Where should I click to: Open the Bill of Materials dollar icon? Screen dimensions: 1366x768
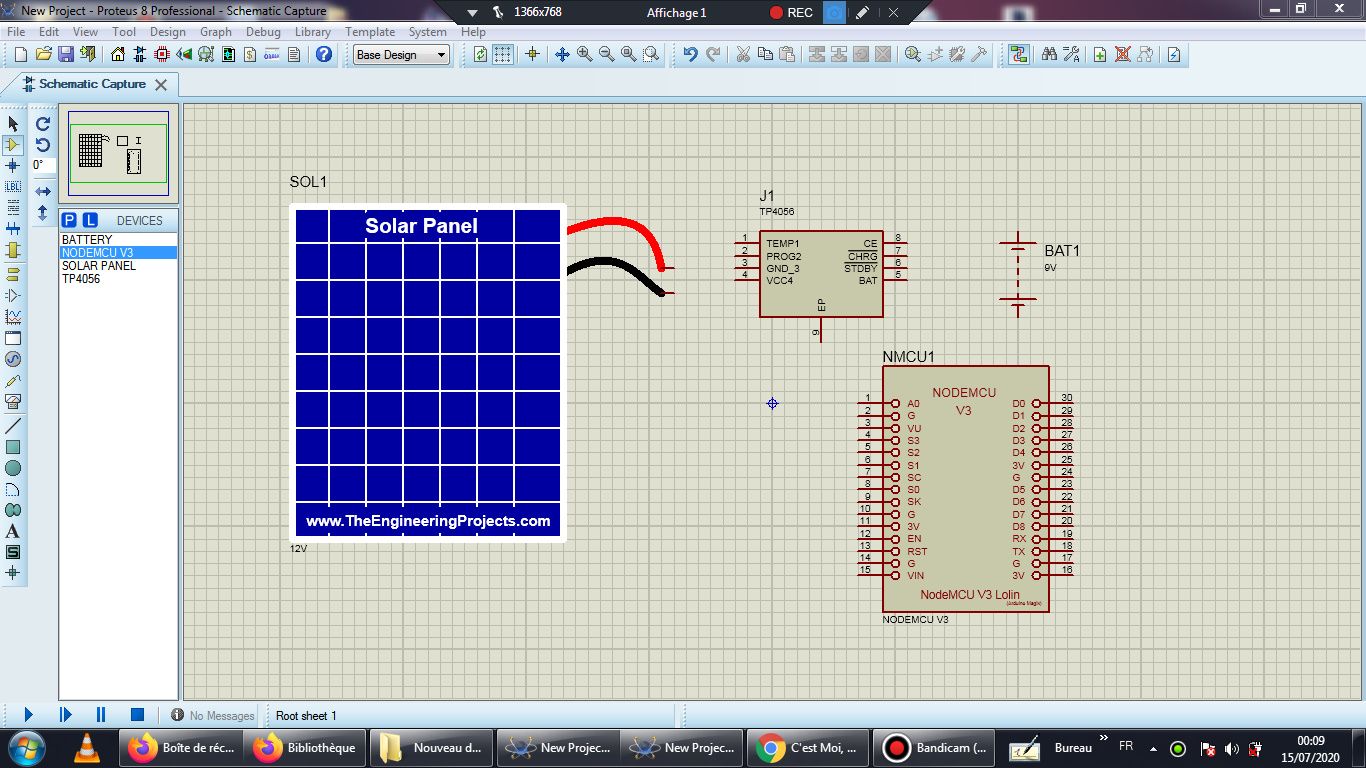coord(250,54)
